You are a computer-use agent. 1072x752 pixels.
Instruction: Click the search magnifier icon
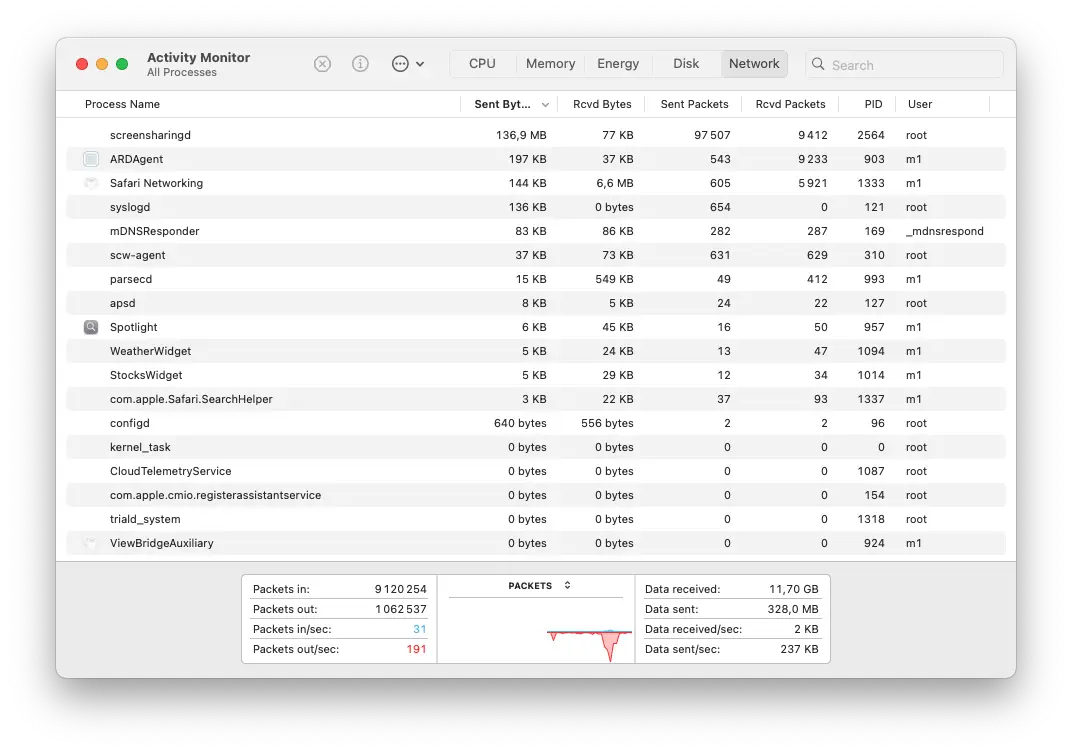point(817,64)
